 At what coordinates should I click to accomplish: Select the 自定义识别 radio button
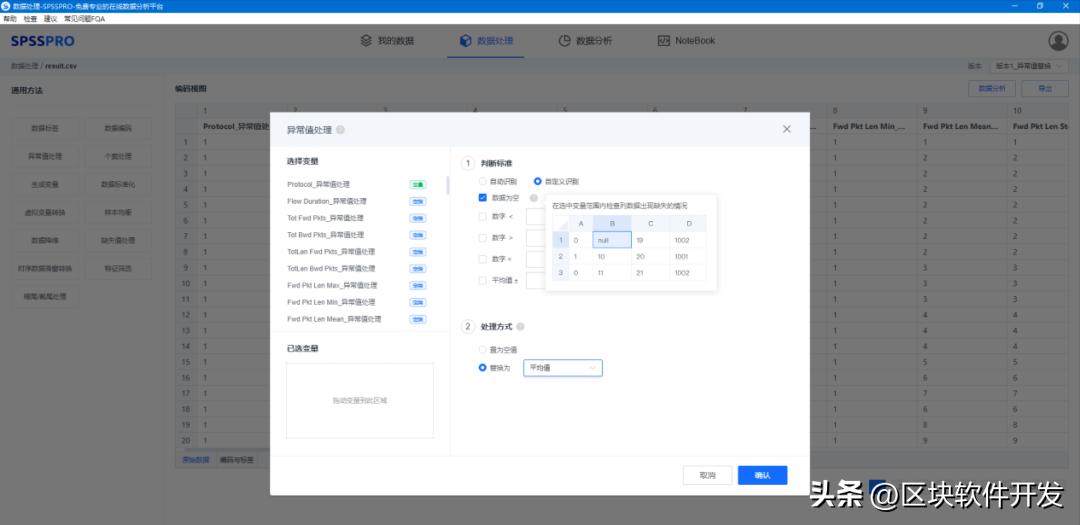pos(538,181)
